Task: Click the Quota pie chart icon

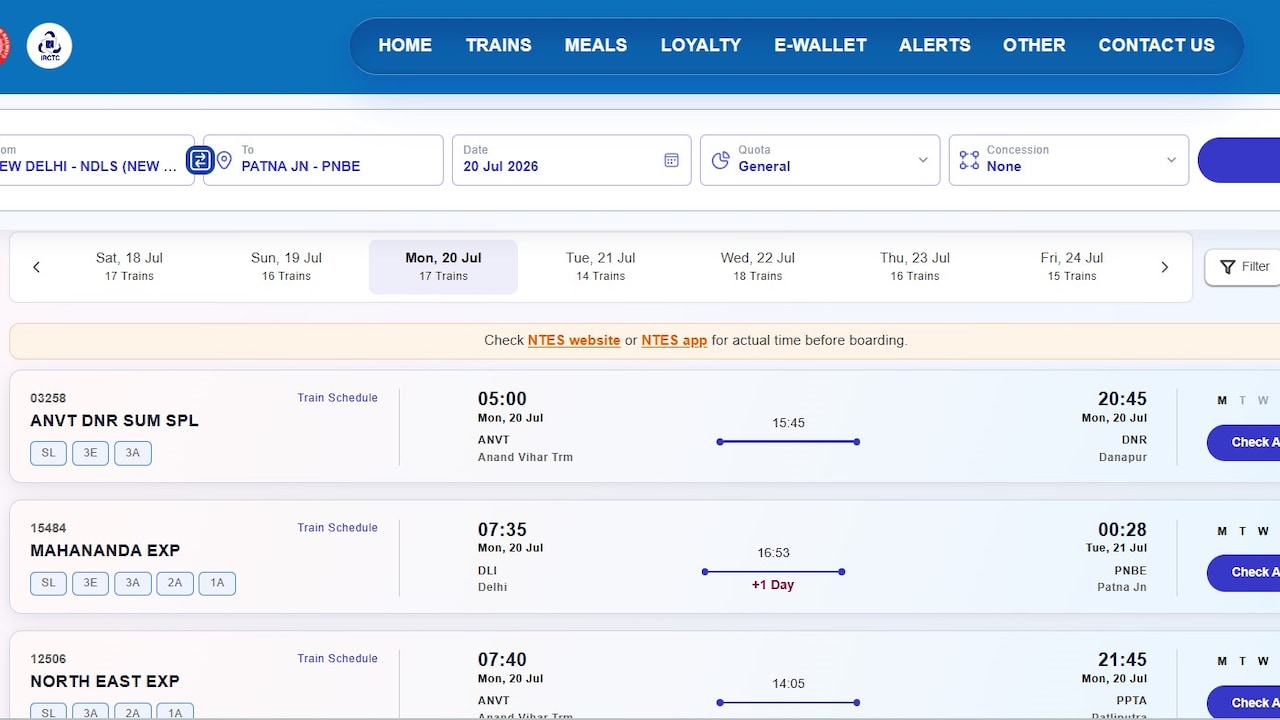Action: coord(720,160)
